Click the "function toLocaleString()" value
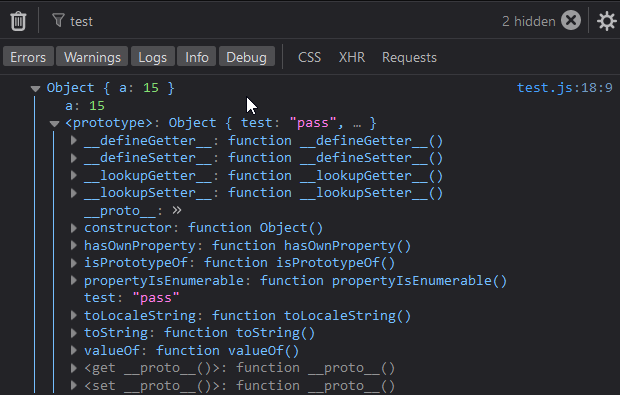620x395 pixels. pyautogui.click(x=312, y=316)
